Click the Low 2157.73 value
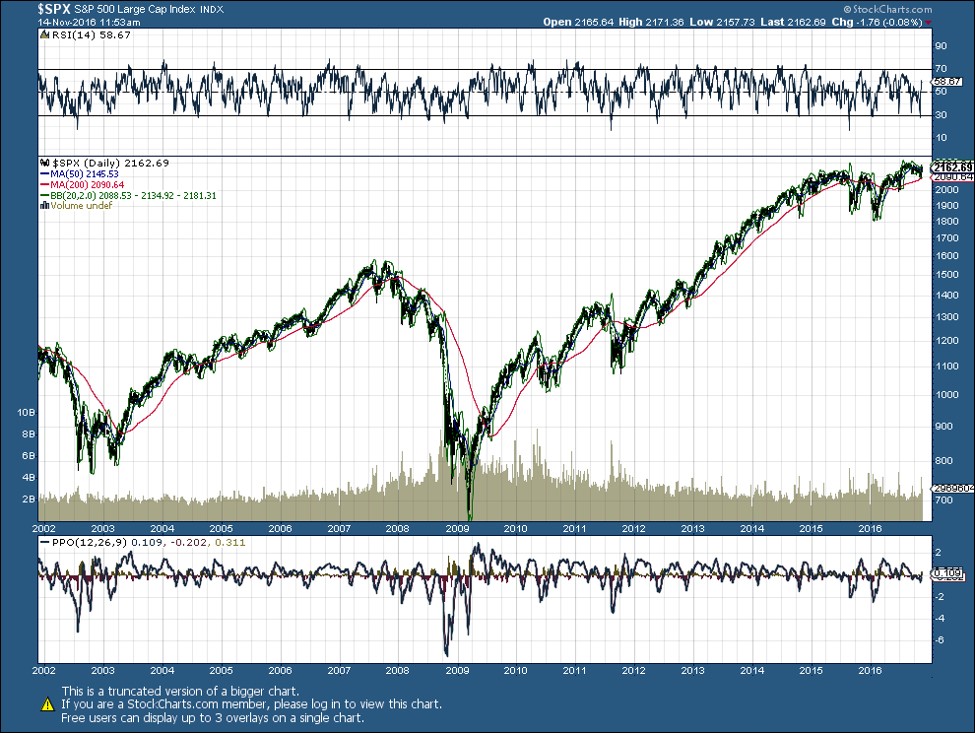 click(x=722, y=22)
